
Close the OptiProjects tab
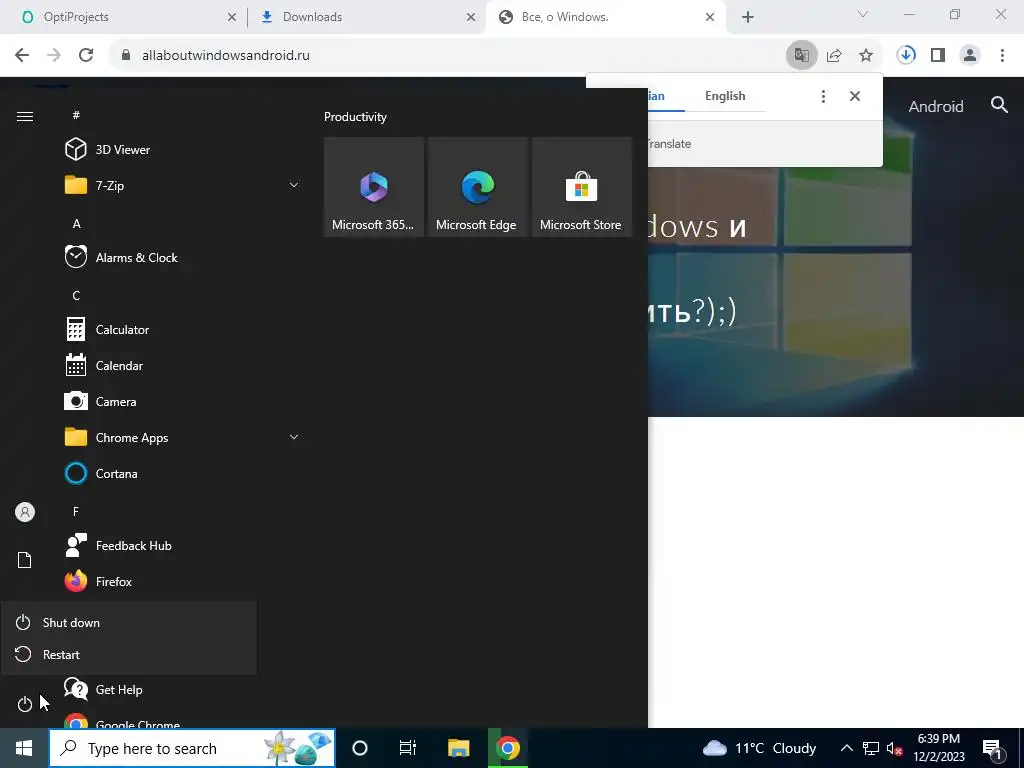tap(231, 18)
